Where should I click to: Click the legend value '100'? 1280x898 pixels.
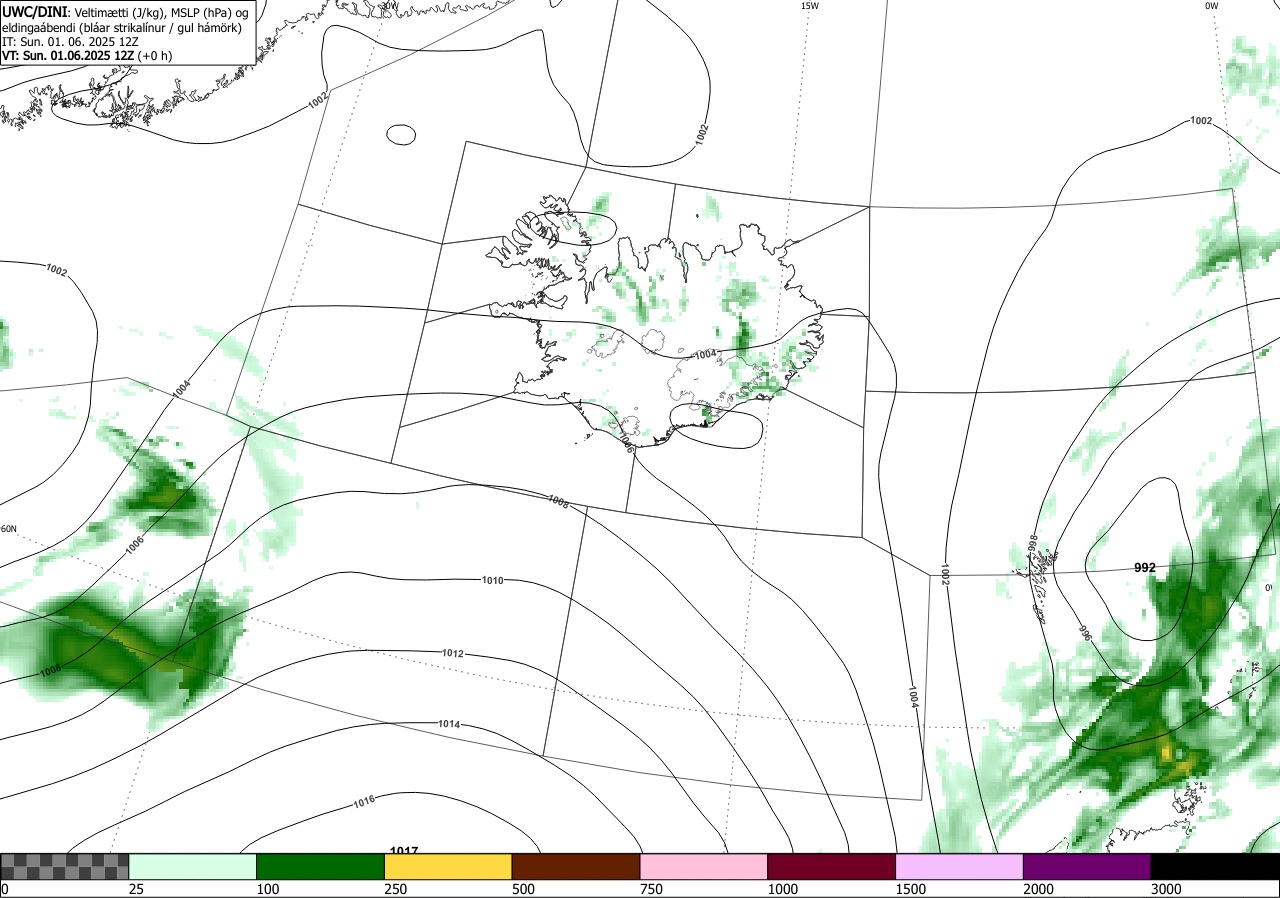[268, 889]
